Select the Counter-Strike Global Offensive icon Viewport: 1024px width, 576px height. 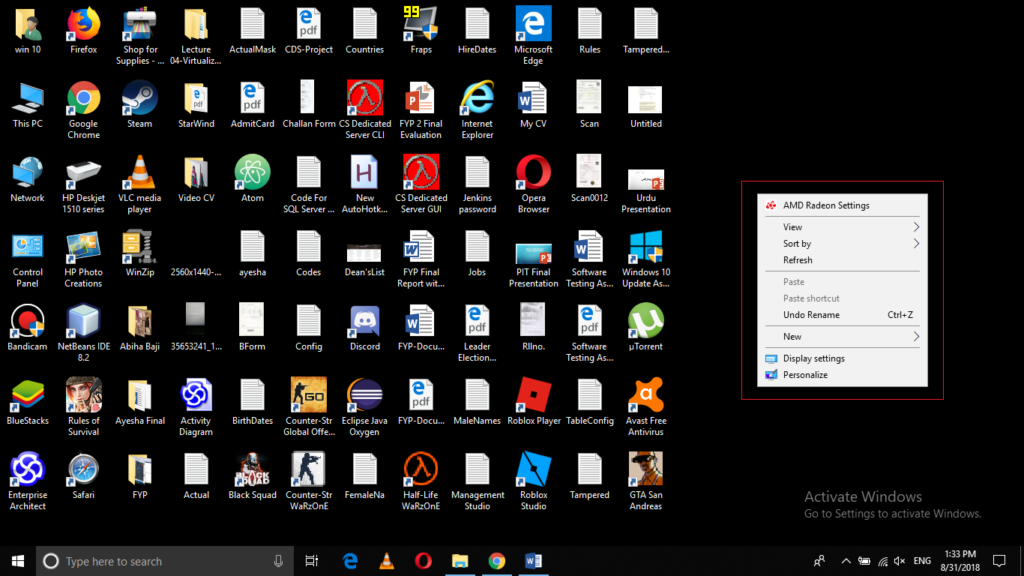(x=308, y=407)
